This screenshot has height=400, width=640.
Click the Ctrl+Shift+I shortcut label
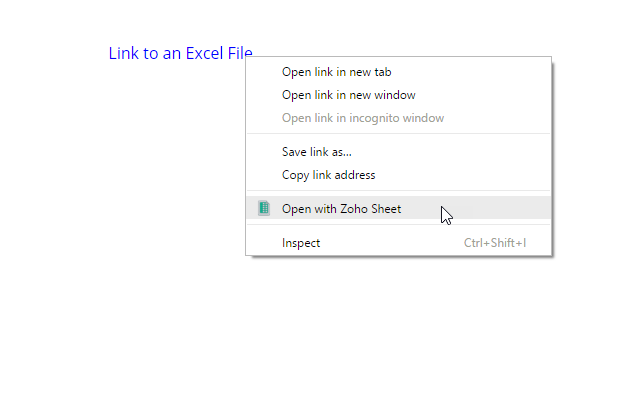495,243
